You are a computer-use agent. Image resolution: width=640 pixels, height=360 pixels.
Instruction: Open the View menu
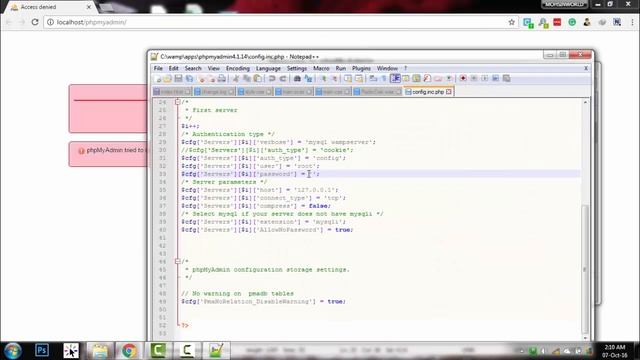pyautogui.click(x=213, y=68)
